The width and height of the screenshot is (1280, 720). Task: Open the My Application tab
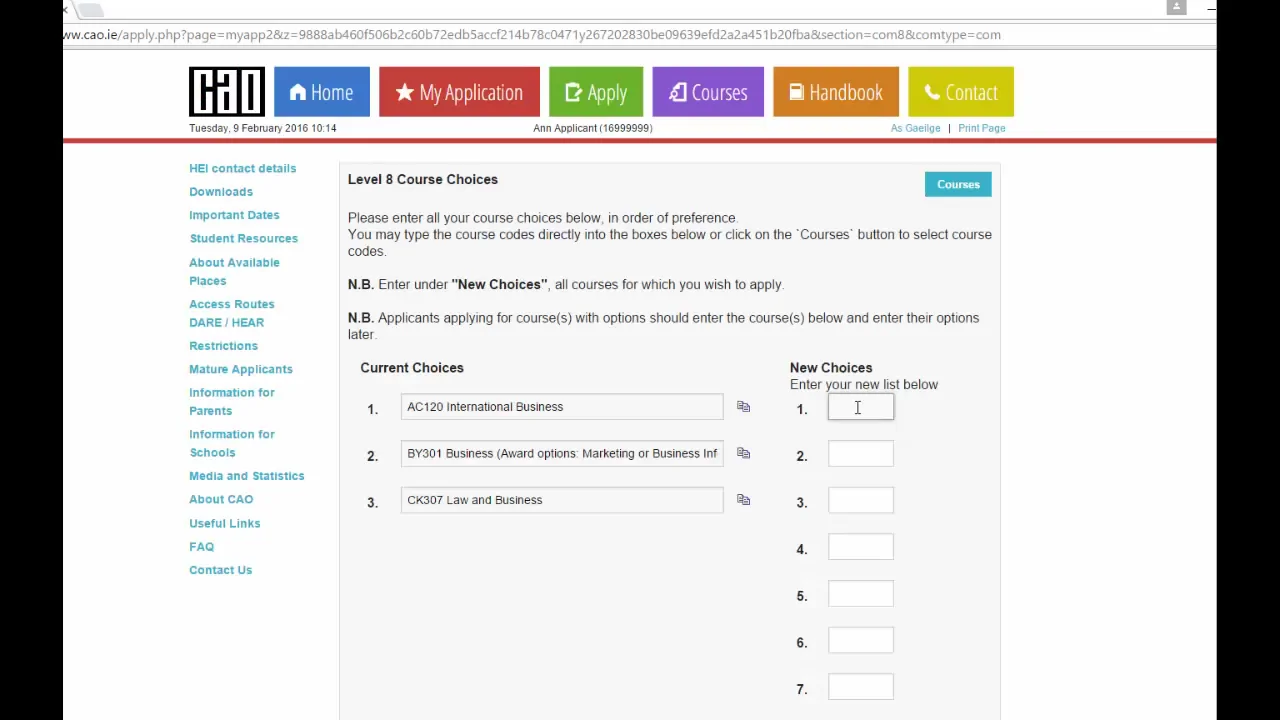tap(459, 92)
